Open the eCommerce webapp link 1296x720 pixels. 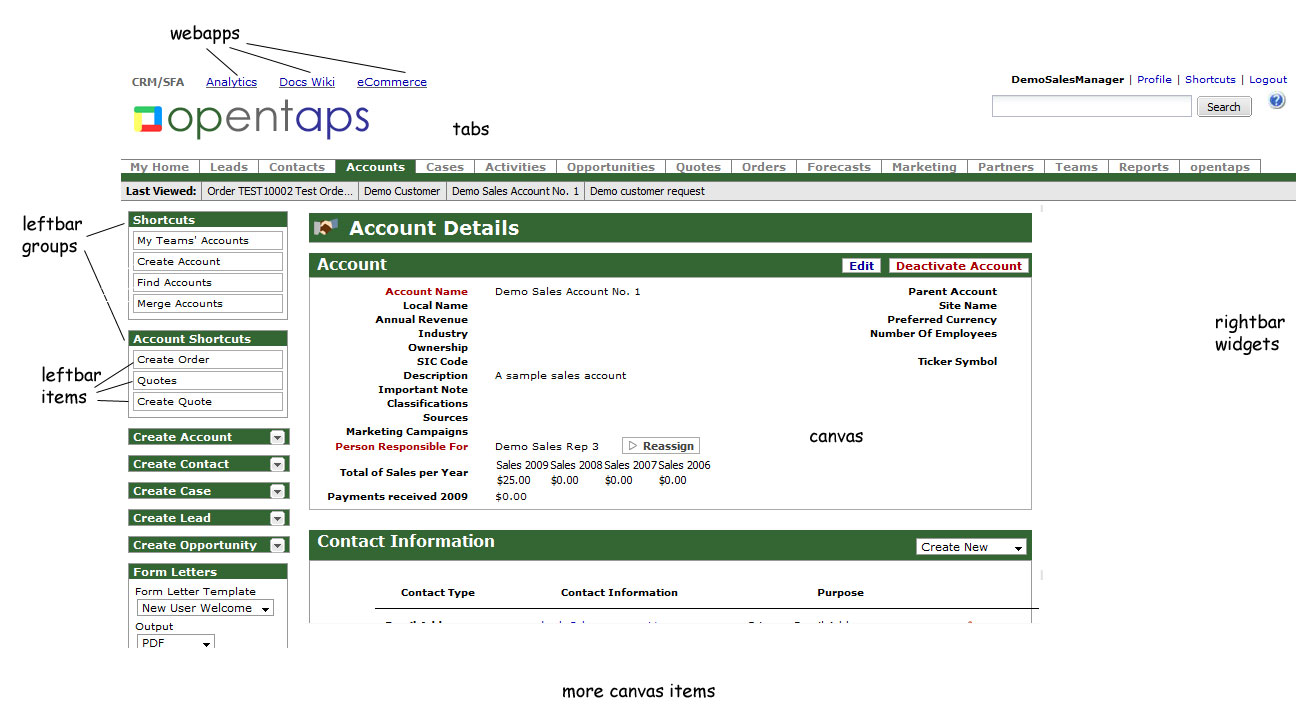(392, 82)
